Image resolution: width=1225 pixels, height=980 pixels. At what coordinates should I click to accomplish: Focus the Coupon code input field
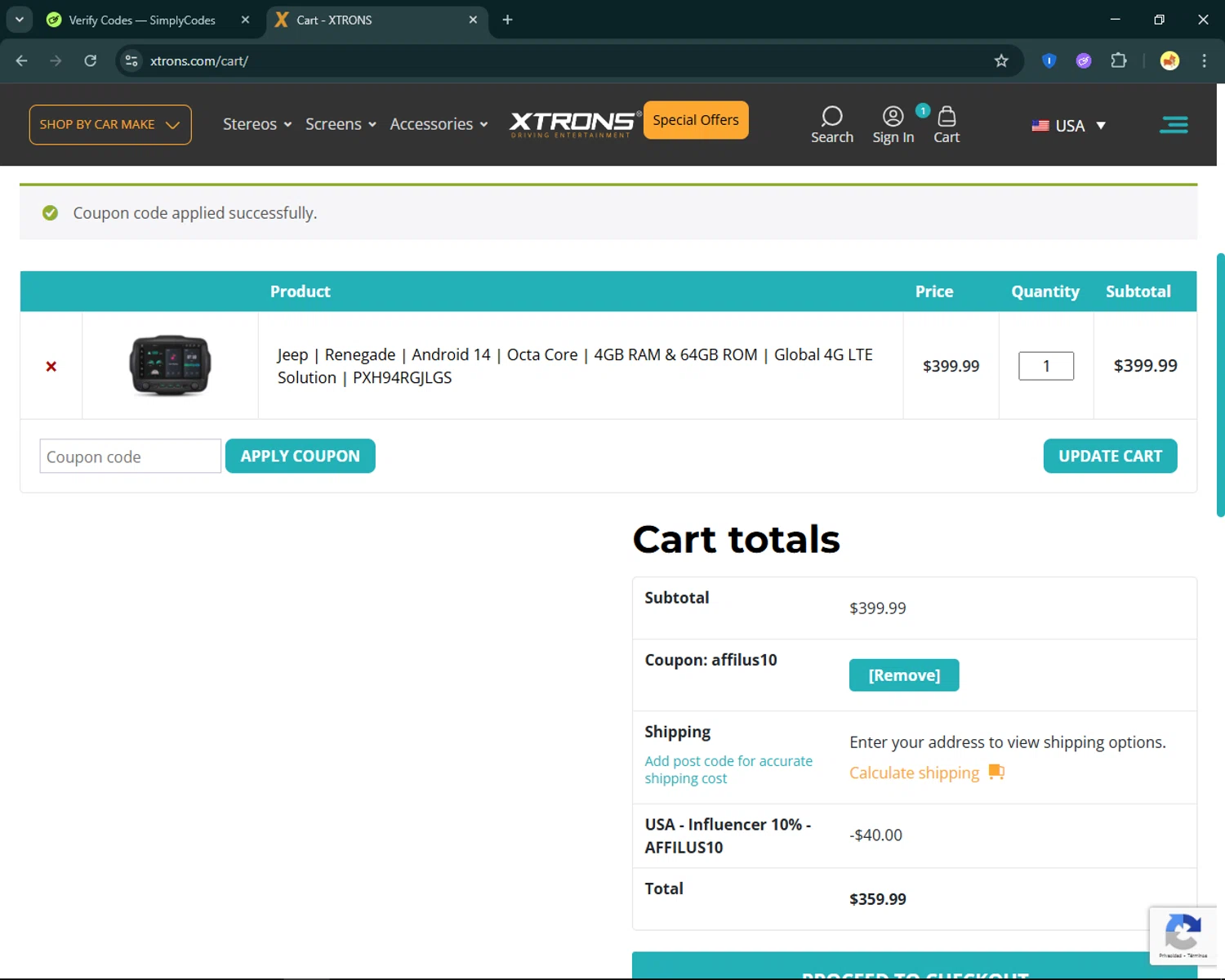[x=131, y=457]
